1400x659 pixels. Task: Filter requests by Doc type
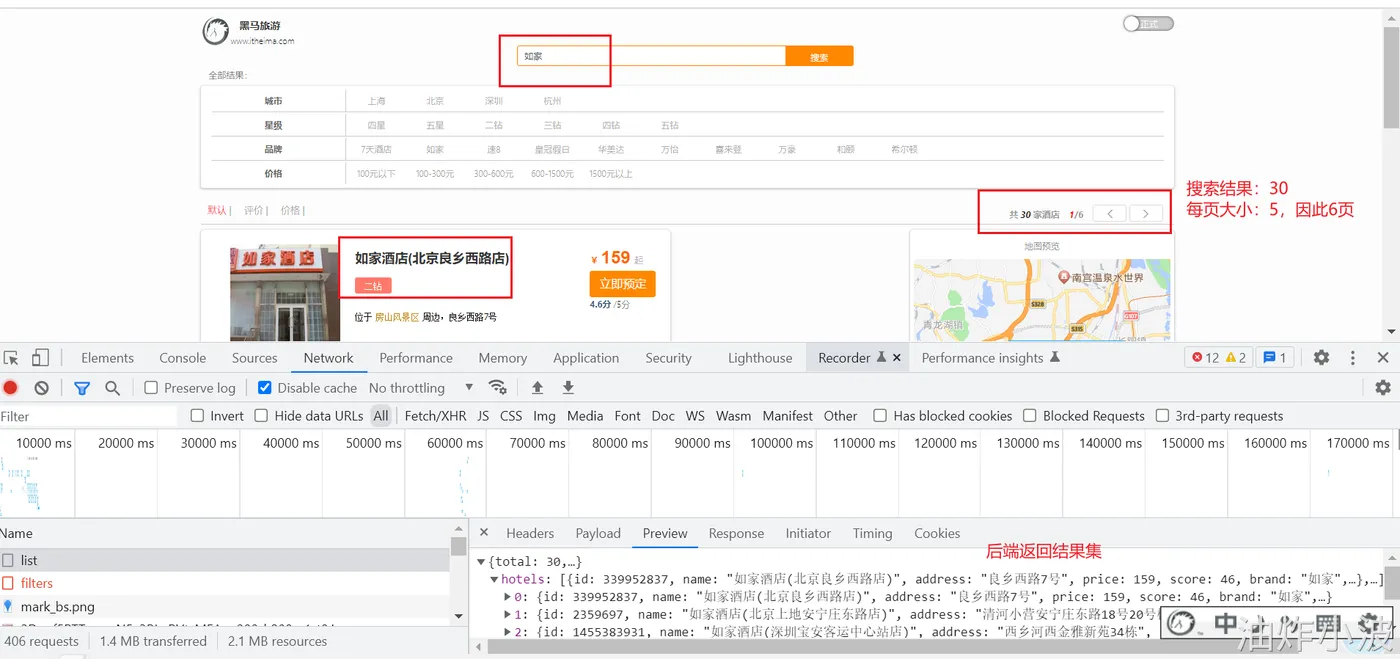point(663,416)
